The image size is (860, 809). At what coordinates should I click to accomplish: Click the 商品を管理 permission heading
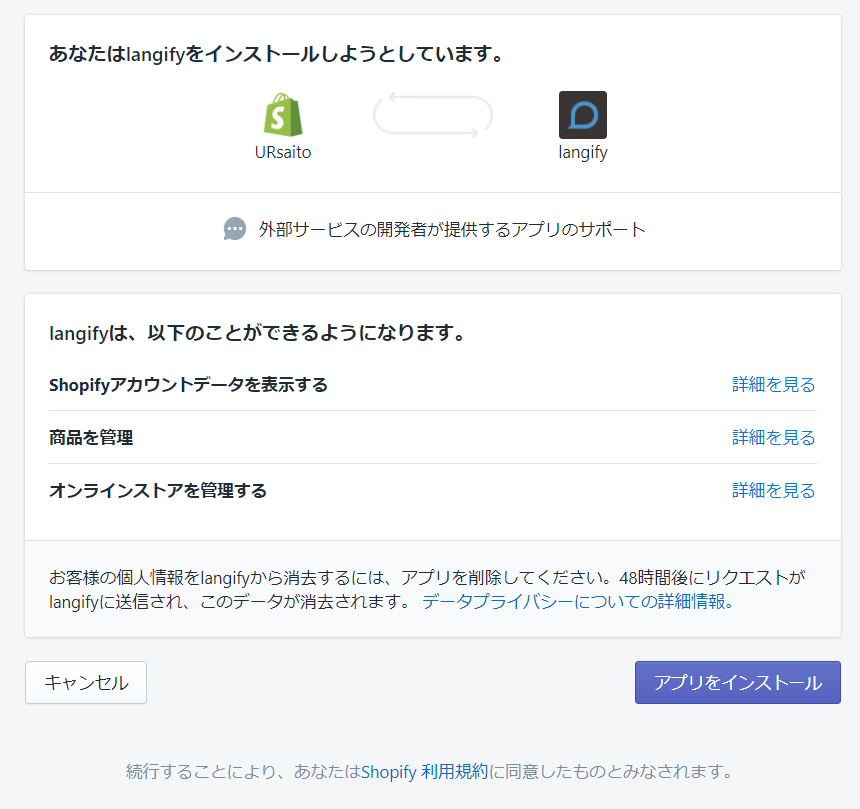coord(91,437)
